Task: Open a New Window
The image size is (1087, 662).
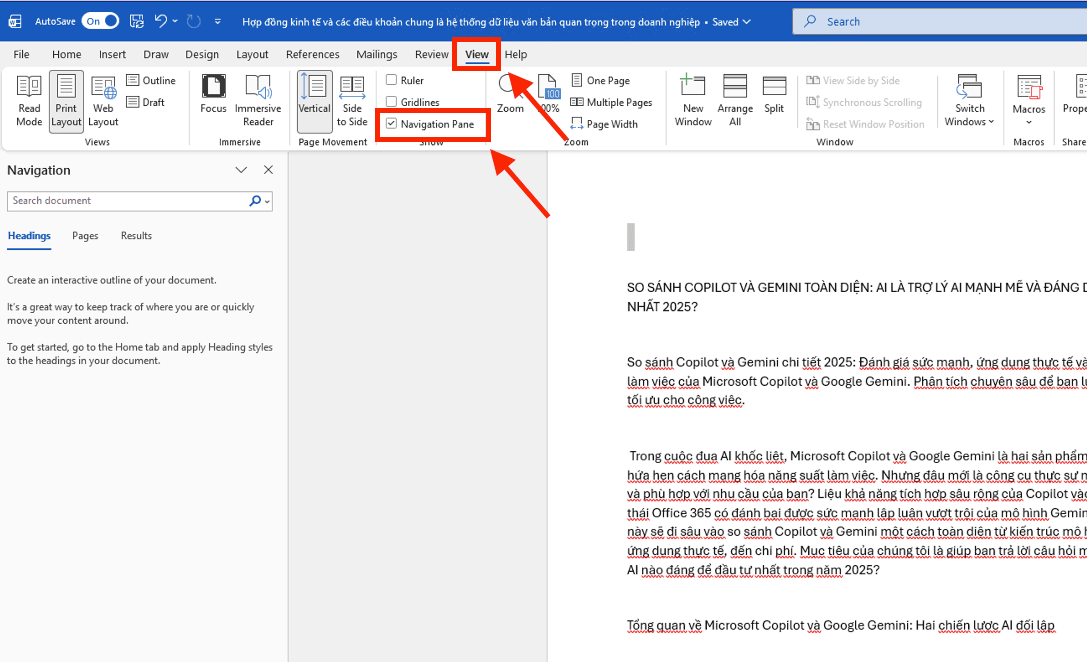Action: coord(693,101)
